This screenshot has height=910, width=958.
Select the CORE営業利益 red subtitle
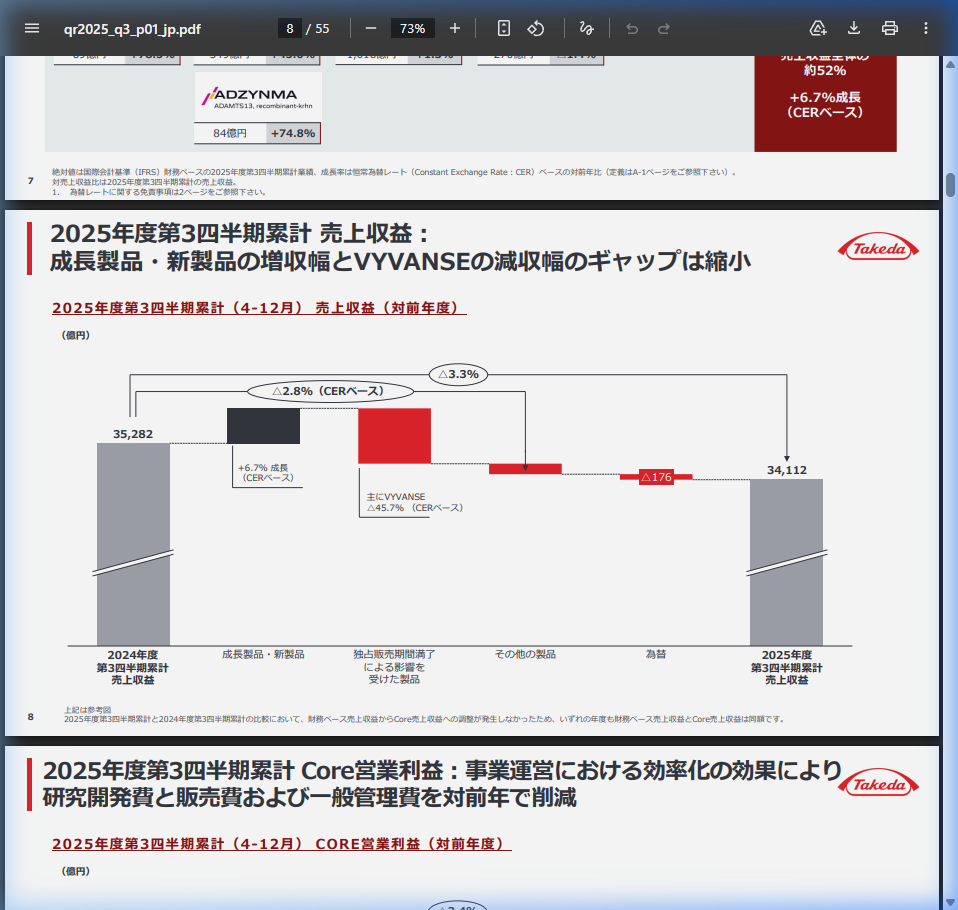[x=282, y=844]
